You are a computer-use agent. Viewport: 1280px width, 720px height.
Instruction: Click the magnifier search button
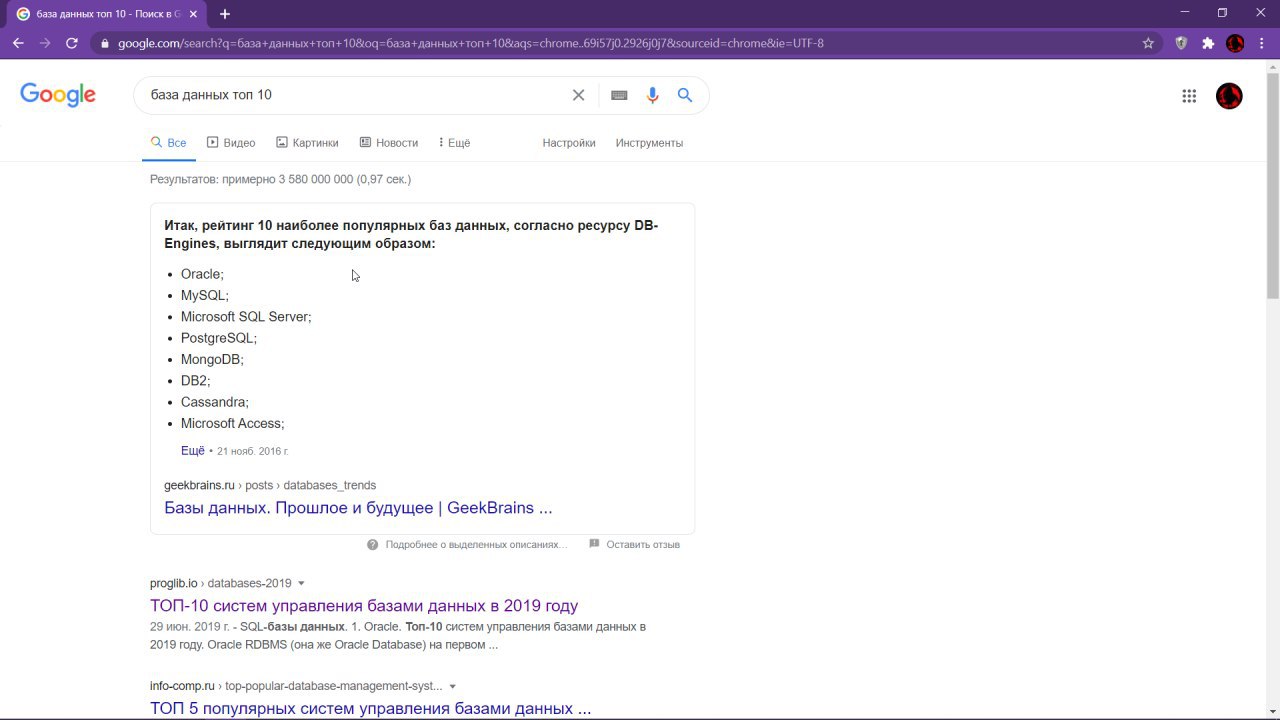pos(685,95)
